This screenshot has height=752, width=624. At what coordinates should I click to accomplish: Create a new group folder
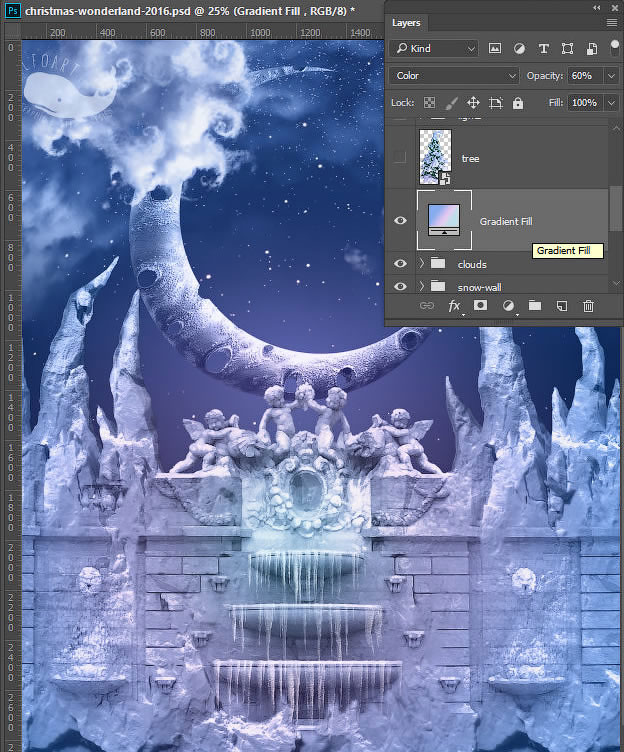(535, 306)
